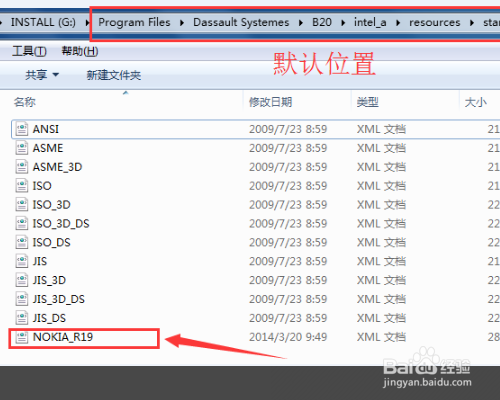The image size is (500, 400).
Task: Click date 2009/7/23 8:59 in ANSI row
Action: 288,129
